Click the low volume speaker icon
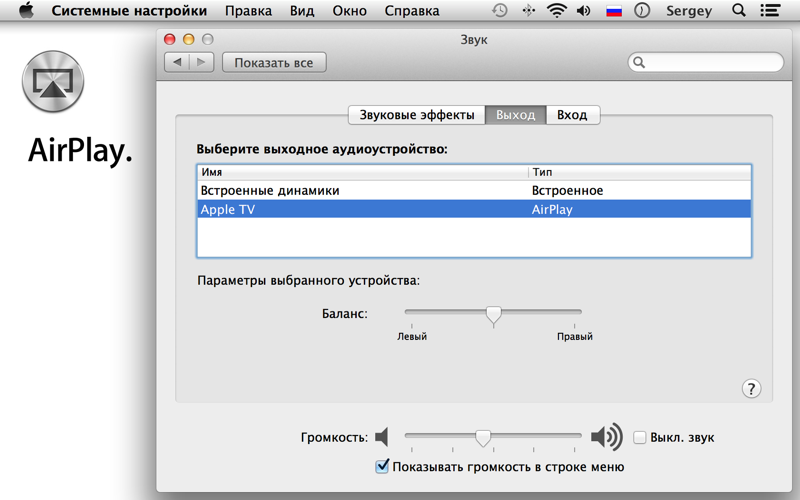800x500 pixels. (x=382, y=437)
